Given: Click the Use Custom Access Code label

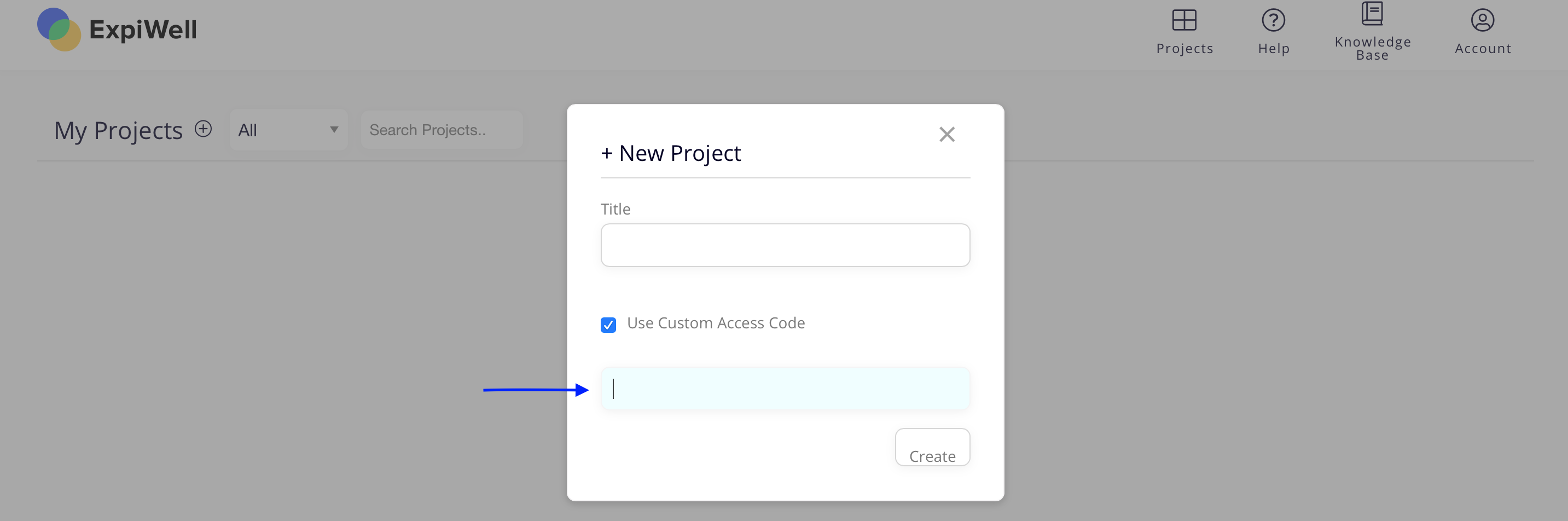Looking at the screenshot, I should click(x=716, y=323).
